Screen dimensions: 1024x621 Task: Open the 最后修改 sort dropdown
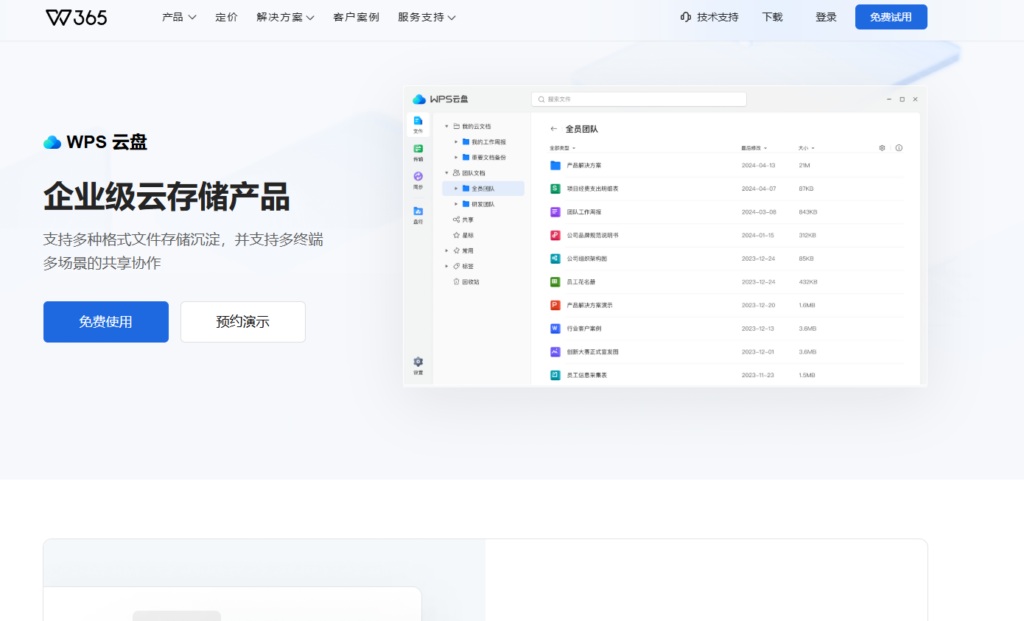pyautogui.click(x=754, y=148)
